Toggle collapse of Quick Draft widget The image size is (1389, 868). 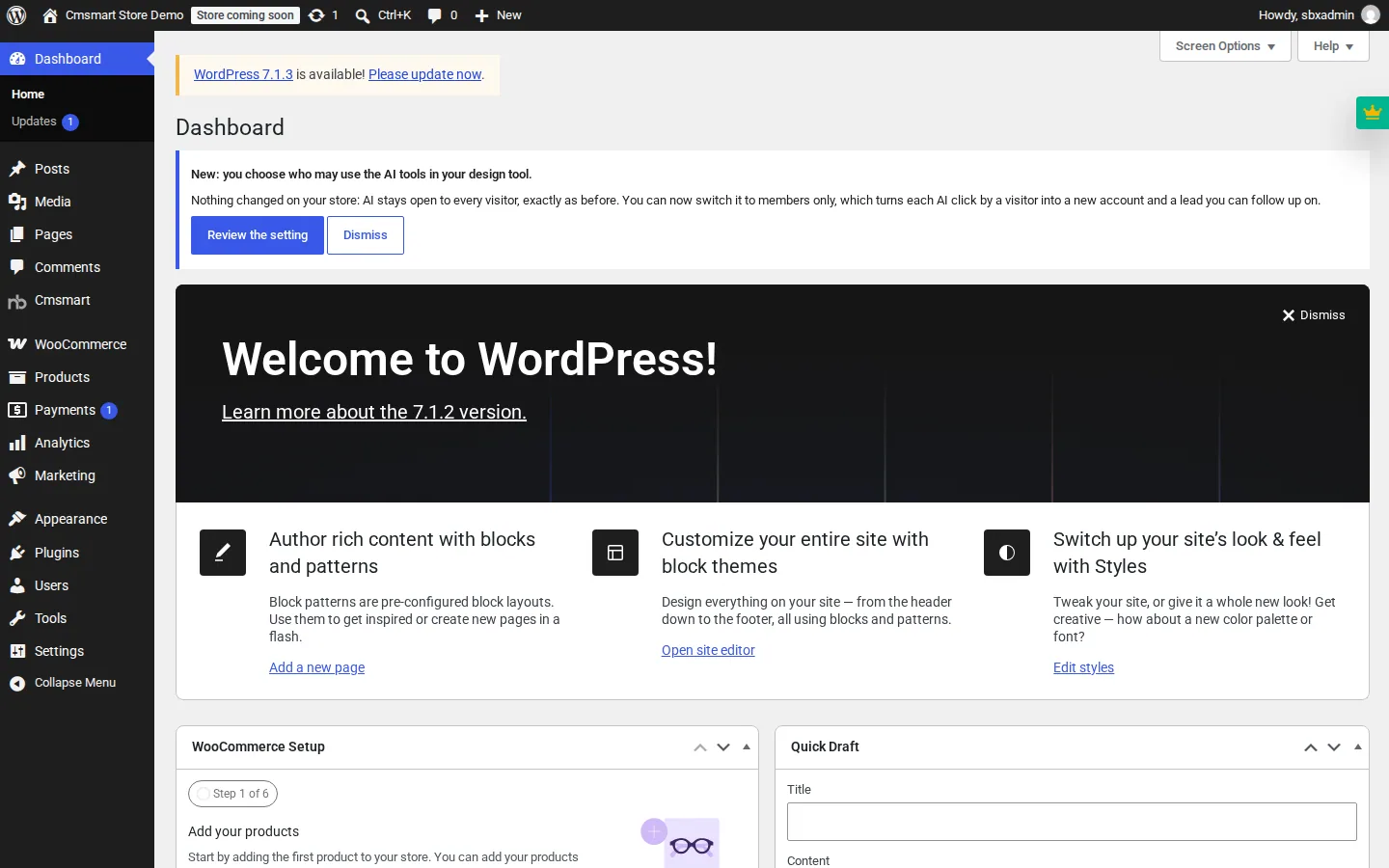1358,747
